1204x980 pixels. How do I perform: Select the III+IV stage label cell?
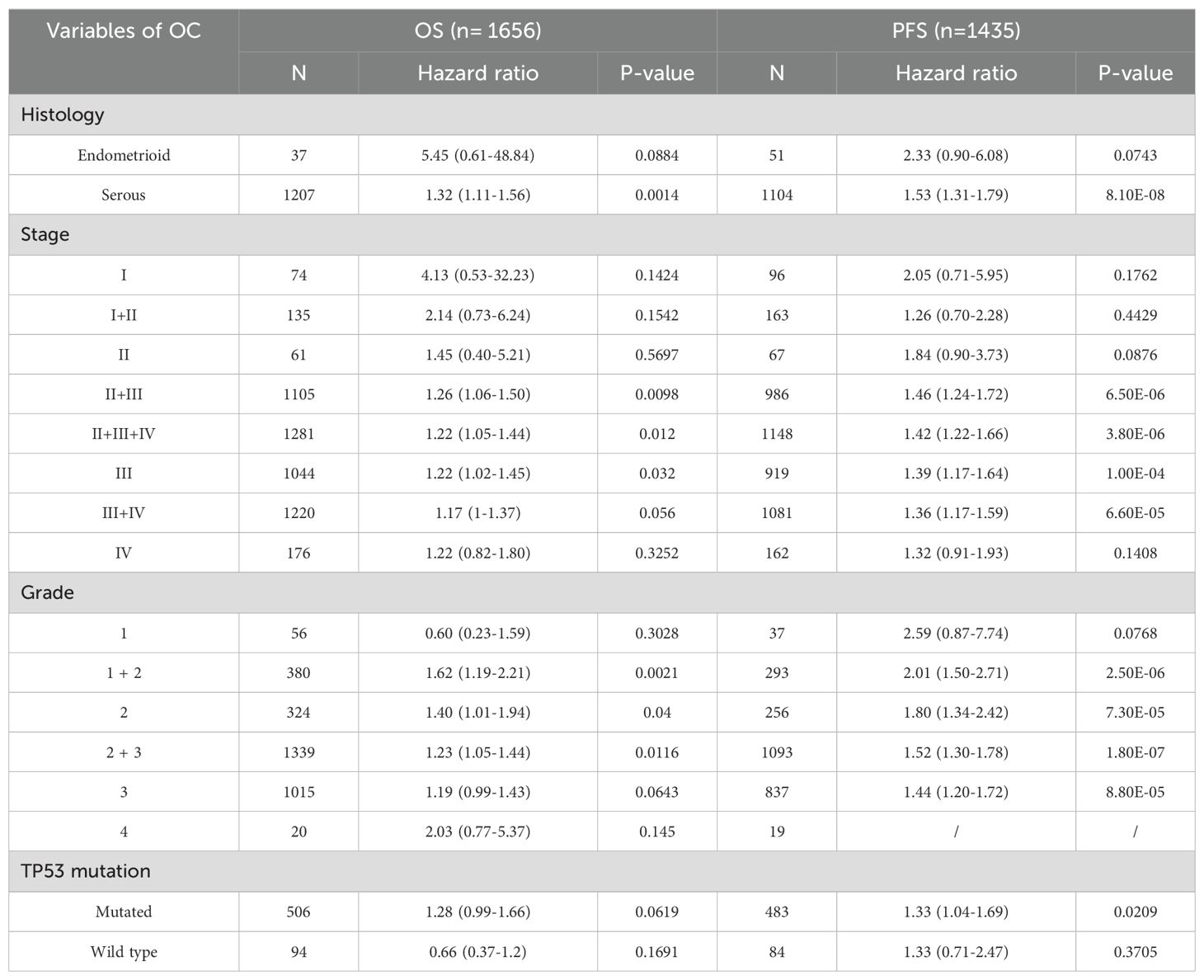(x=124, y=513)
